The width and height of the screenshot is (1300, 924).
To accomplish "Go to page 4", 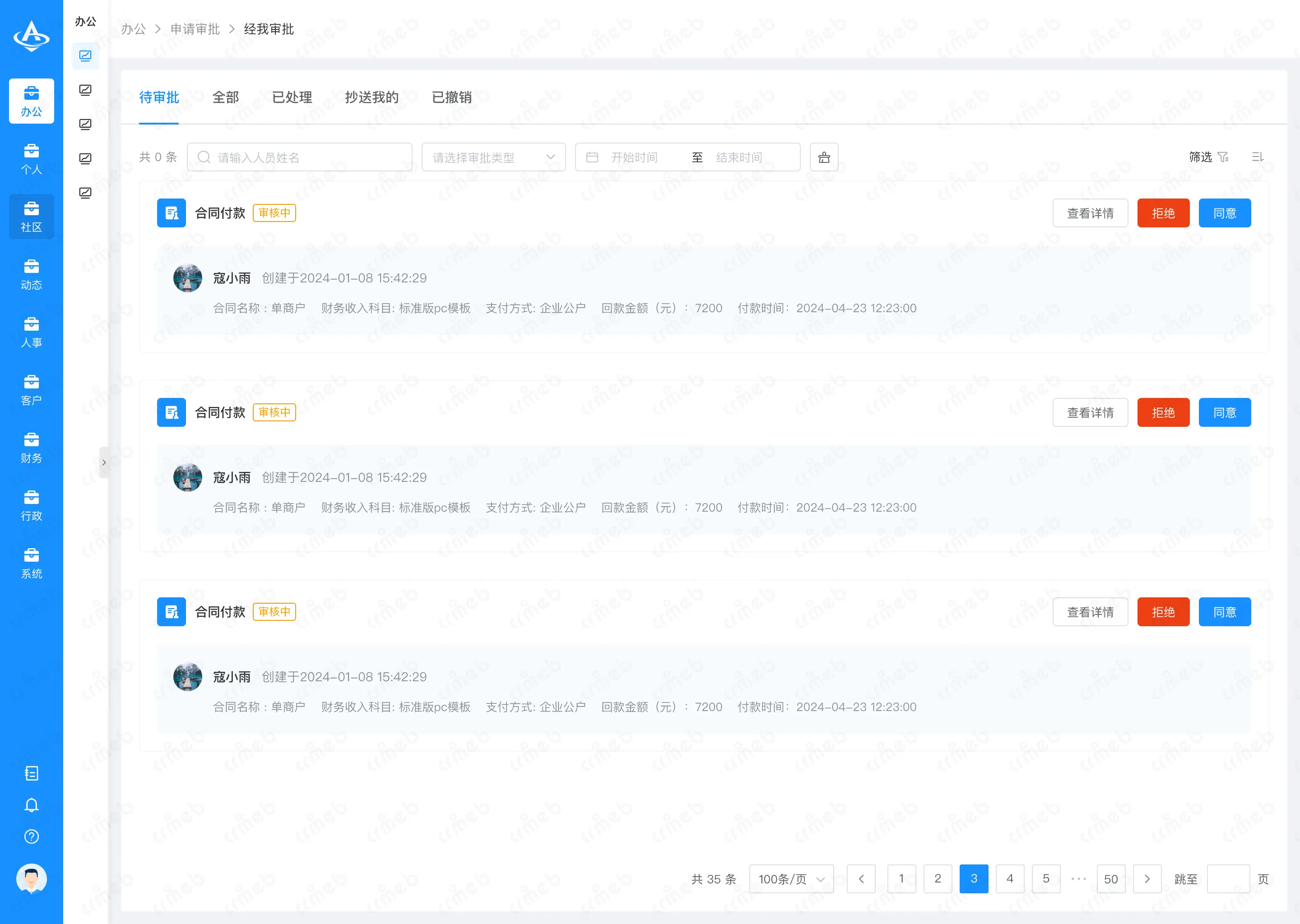I will (1010, 879).
